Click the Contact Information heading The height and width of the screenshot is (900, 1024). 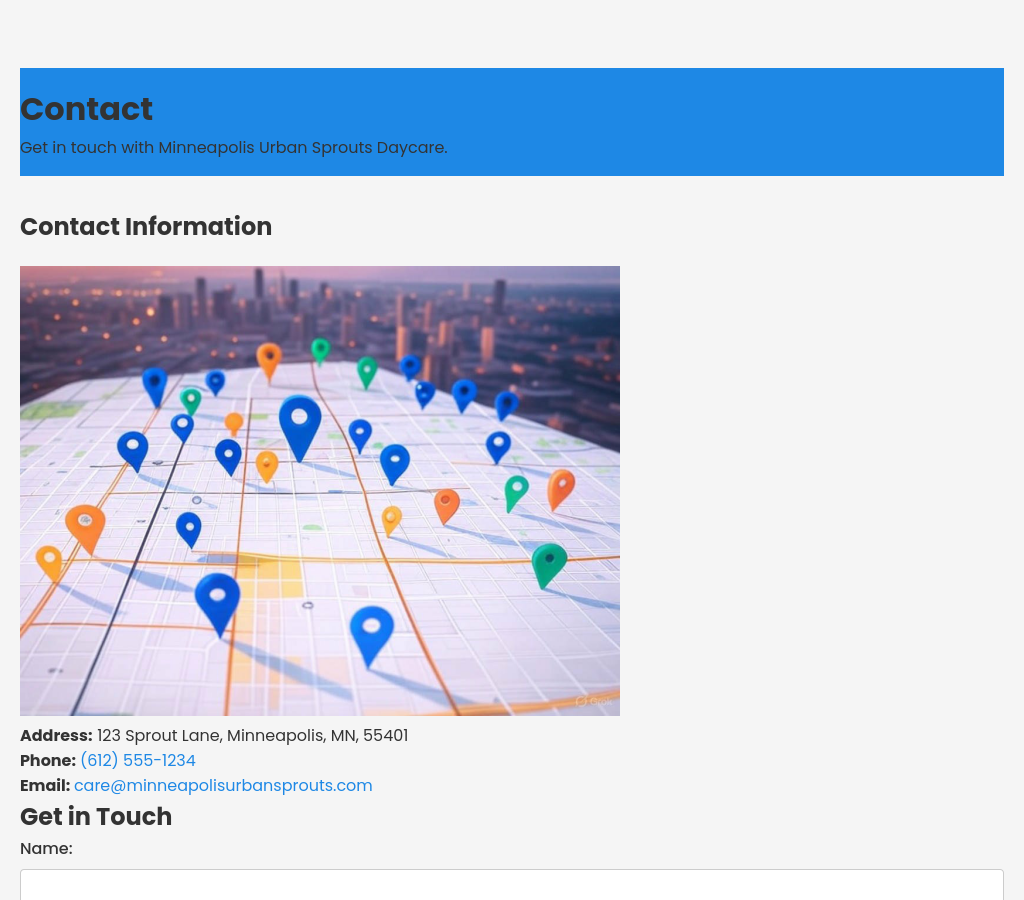[146, 227]
